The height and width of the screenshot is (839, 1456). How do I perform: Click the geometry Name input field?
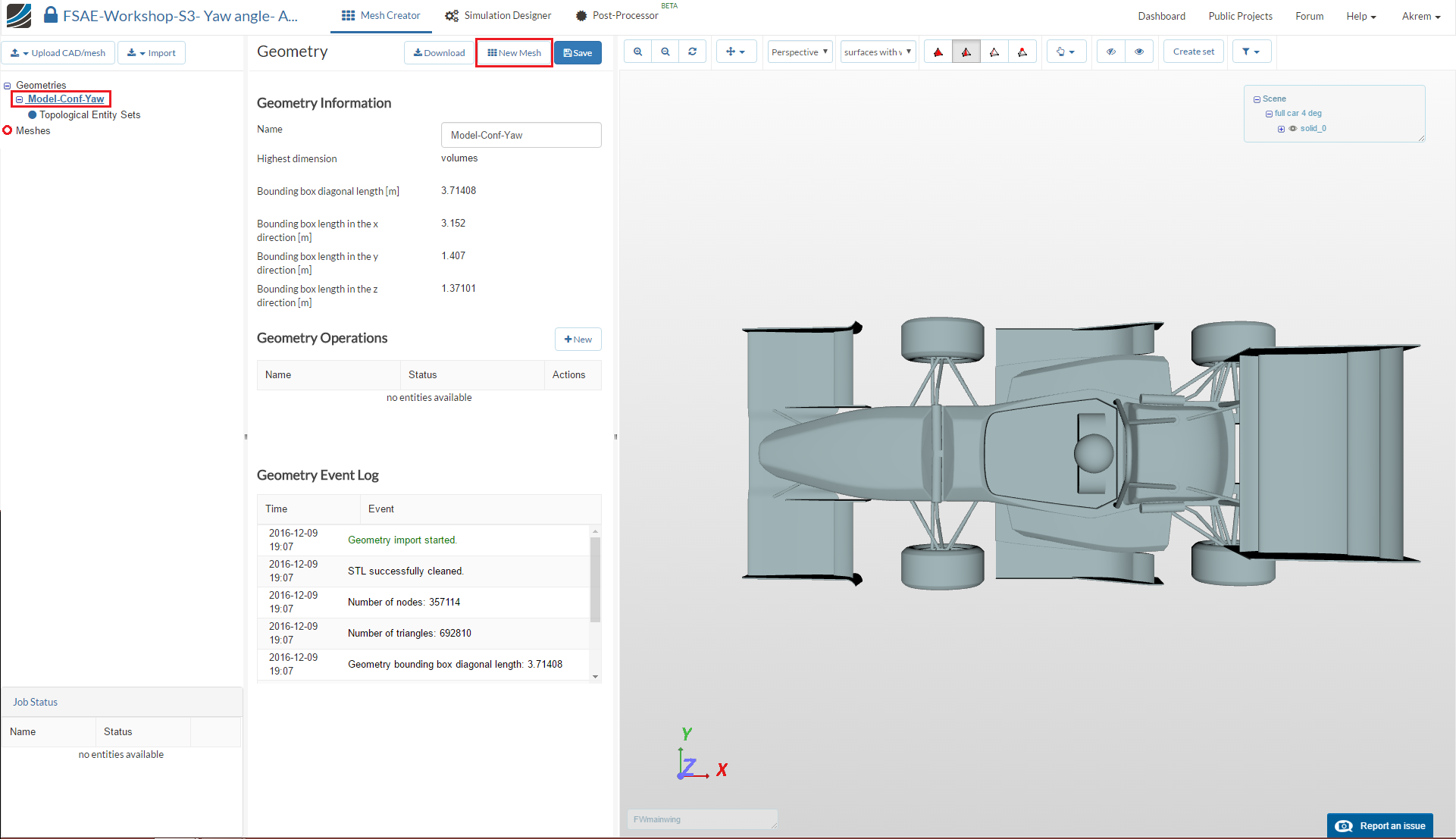tap(521, 135)
